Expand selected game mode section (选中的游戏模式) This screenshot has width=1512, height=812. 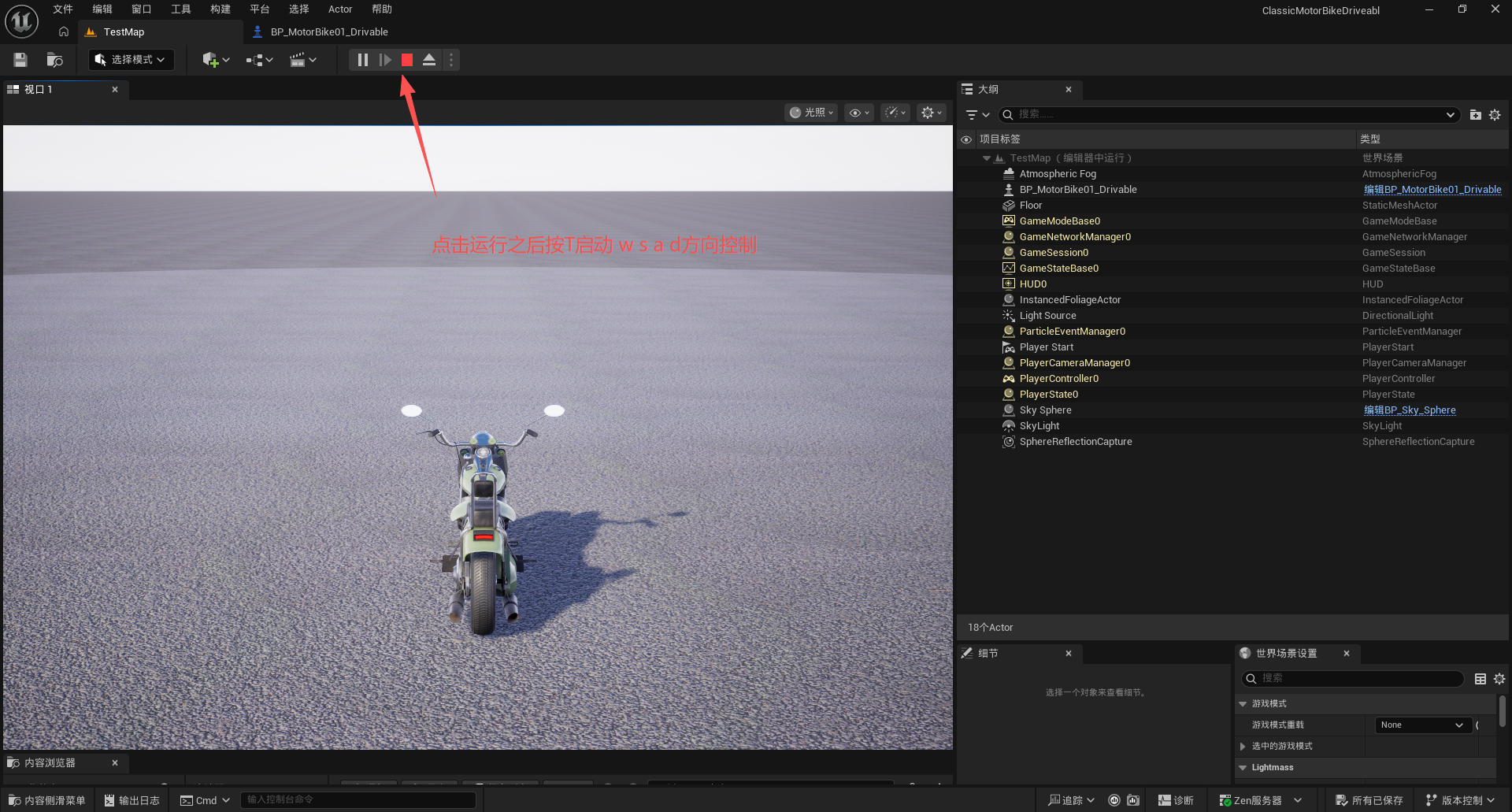1243,747
